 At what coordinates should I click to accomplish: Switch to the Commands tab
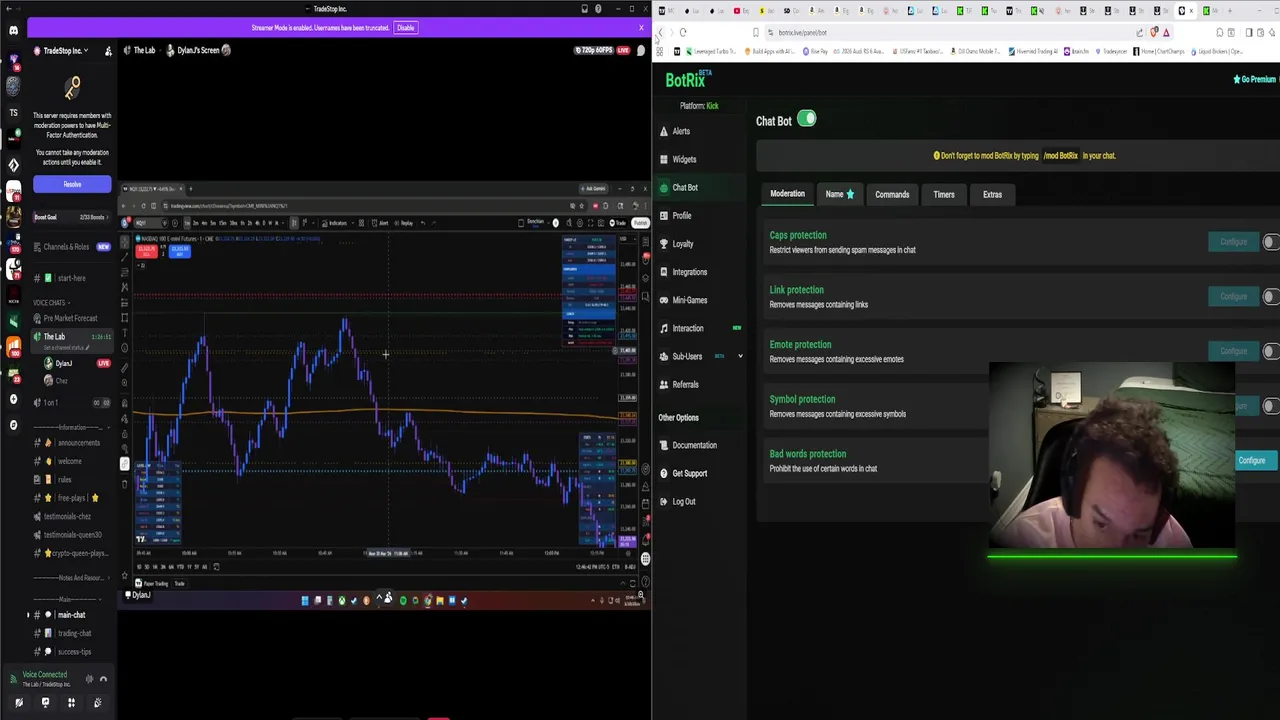click(x=892, y=194)
